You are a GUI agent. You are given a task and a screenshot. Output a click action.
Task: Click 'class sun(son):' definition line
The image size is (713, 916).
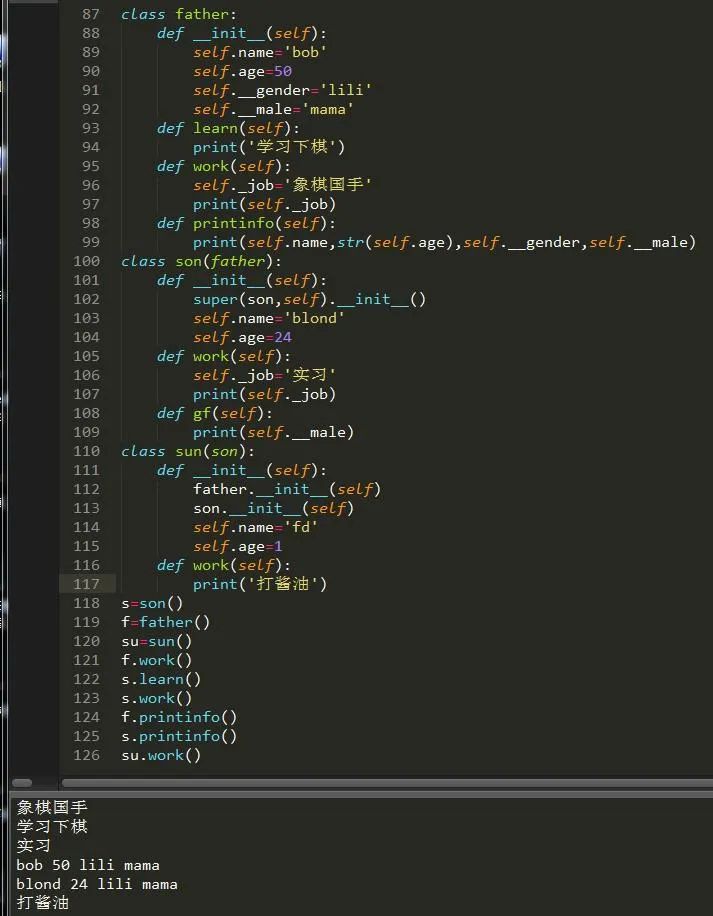(188, 451)
